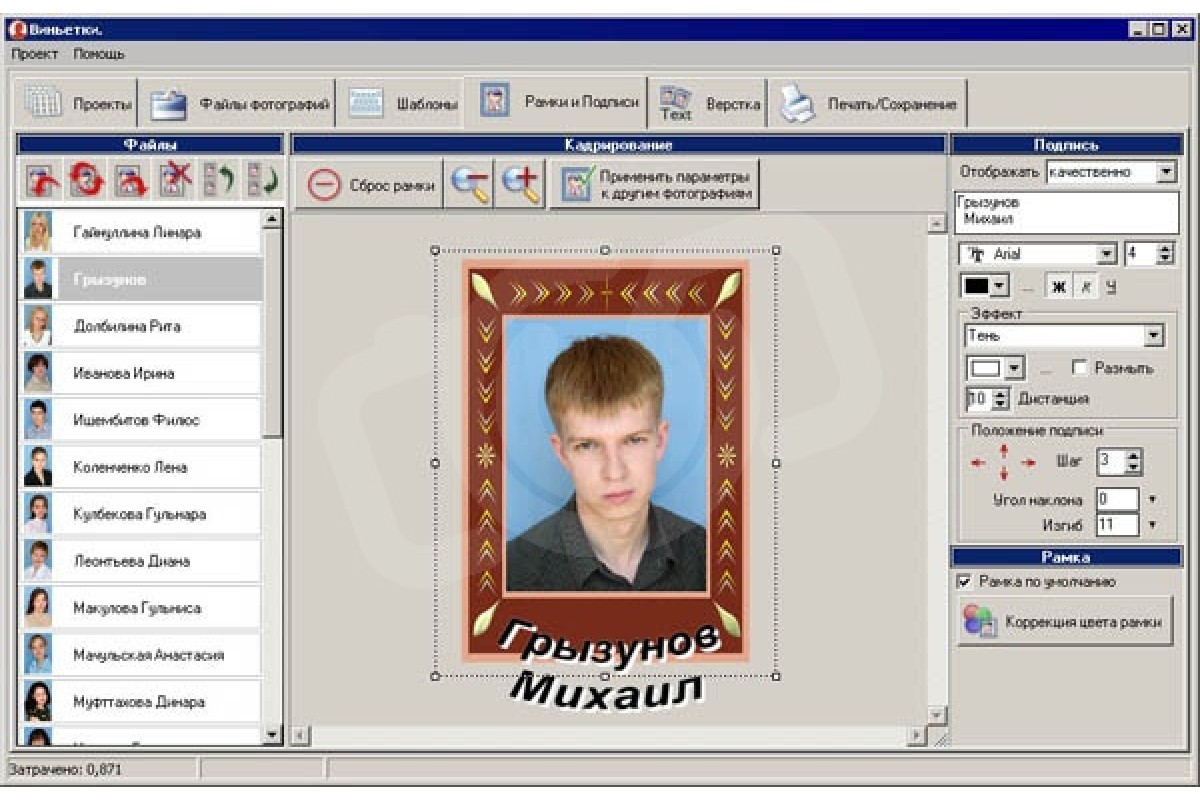Open the Тень effect dropdown
This screenshot has width=1200, height=800.
(x=1156, y=336)
